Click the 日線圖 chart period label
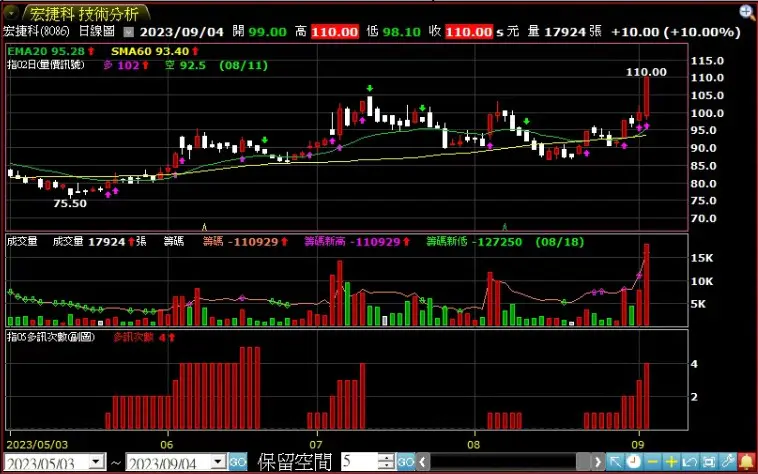Image resolution: width=758 pixels, height=474 pixels. [x=96, y=31]
